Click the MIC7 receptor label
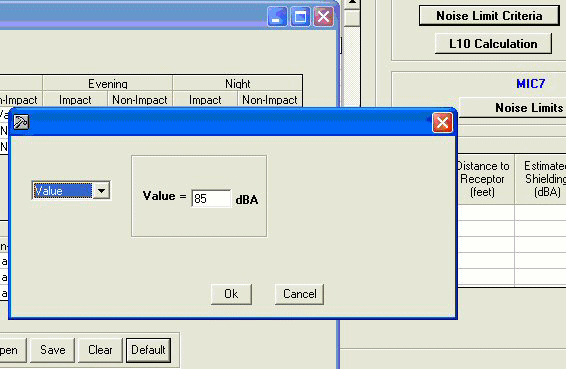Screen dimensions: 566x369 tap(530, 84)
